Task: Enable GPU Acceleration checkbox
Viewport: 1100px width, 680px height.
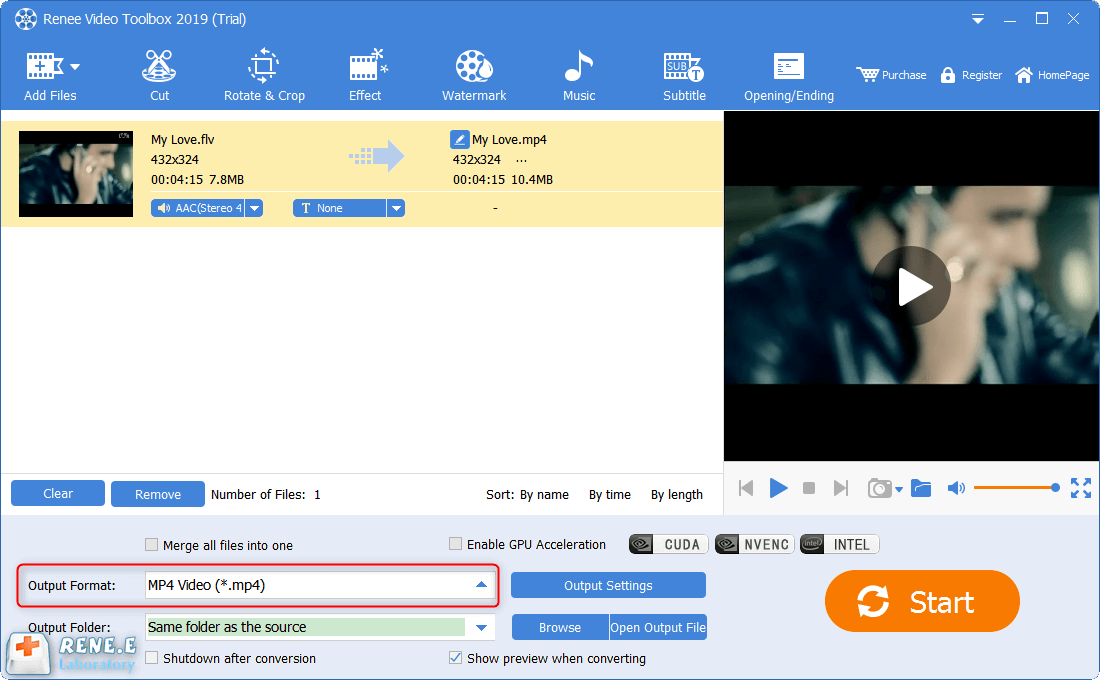Action: tap(455, 544)
